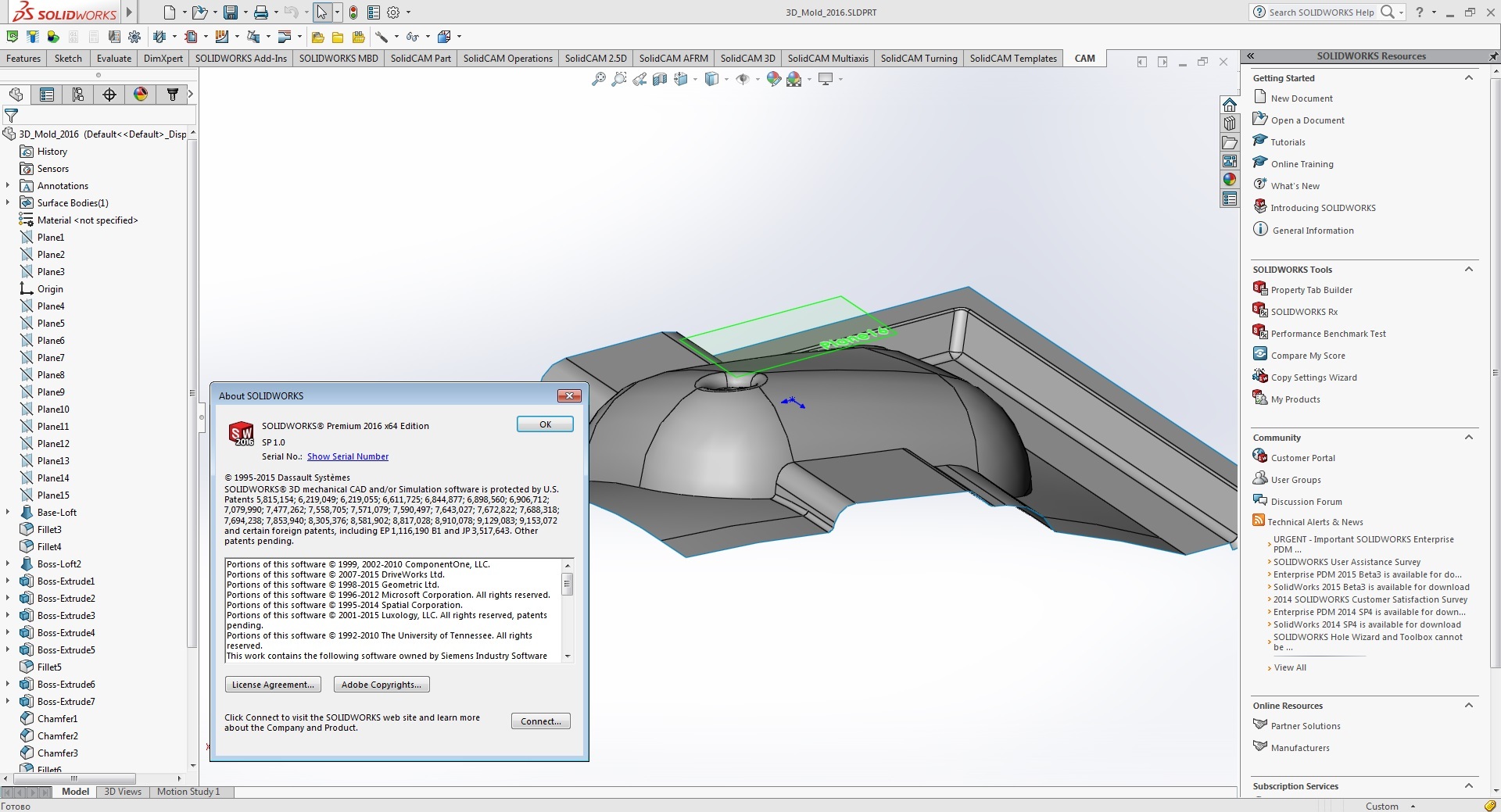Select Chamfer2 in the feature tree
This screenshot has height=812, width=1501.
coord(57,736)
